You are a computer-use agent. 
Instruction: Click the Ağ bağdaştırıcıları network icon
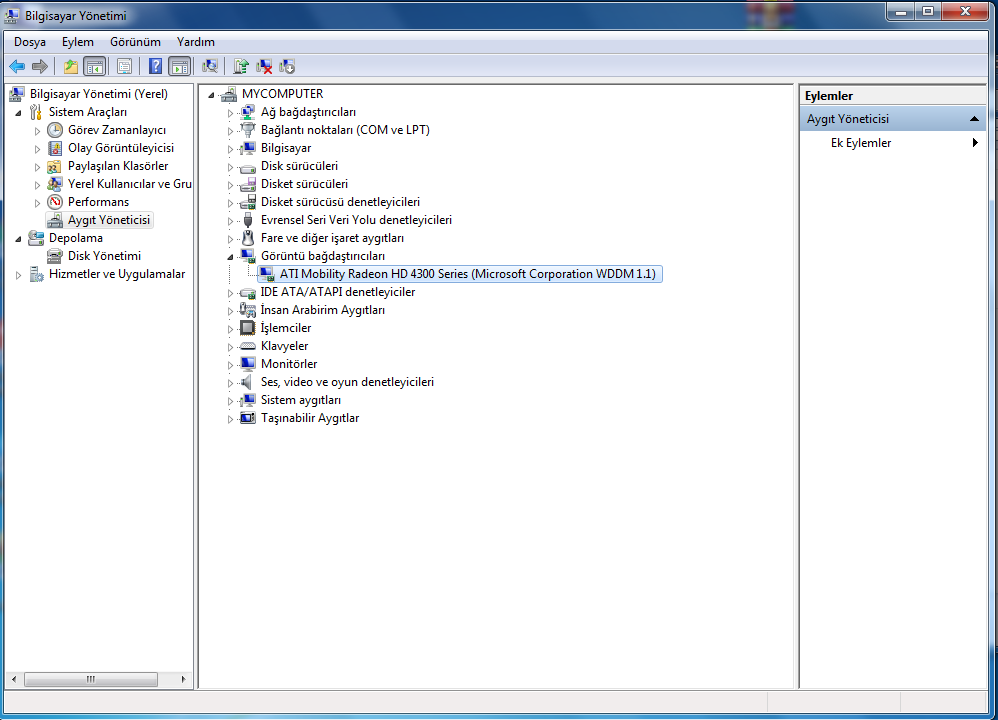click(x=248, y=112)
